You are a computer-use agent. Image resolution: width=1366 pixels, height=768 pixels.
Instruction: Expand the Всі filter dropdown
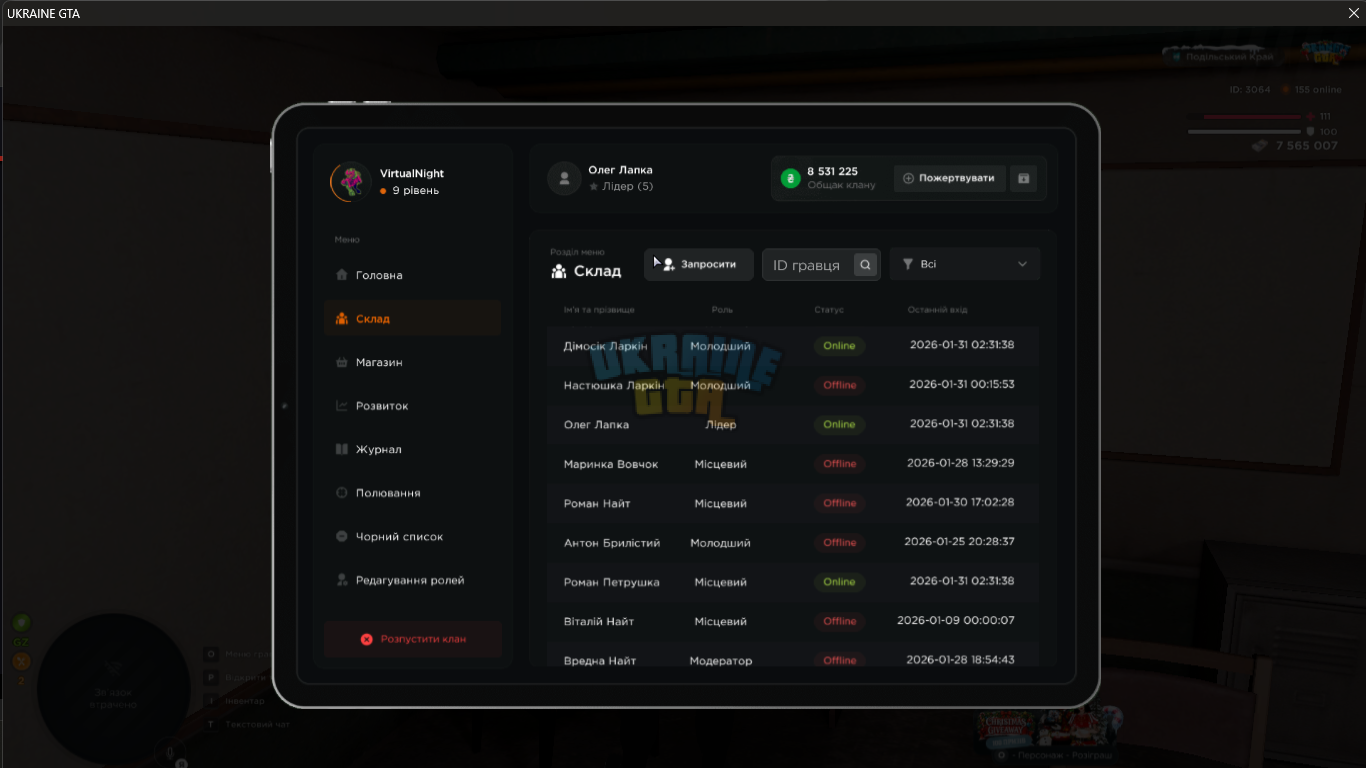pos(965,264)
